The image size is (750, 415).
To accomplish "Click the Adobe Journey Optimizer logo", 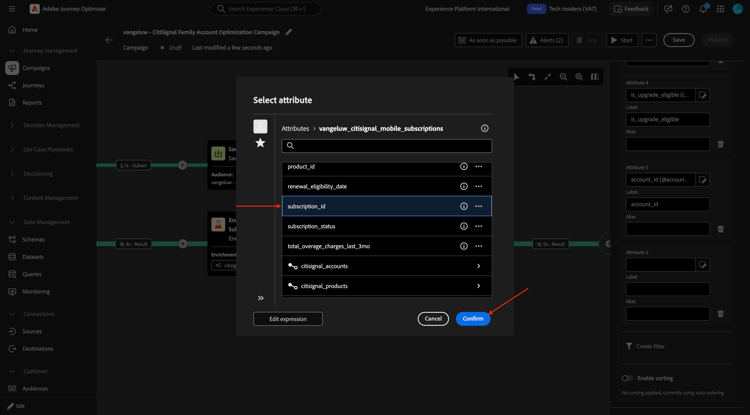I will click(x=34, y=9).
